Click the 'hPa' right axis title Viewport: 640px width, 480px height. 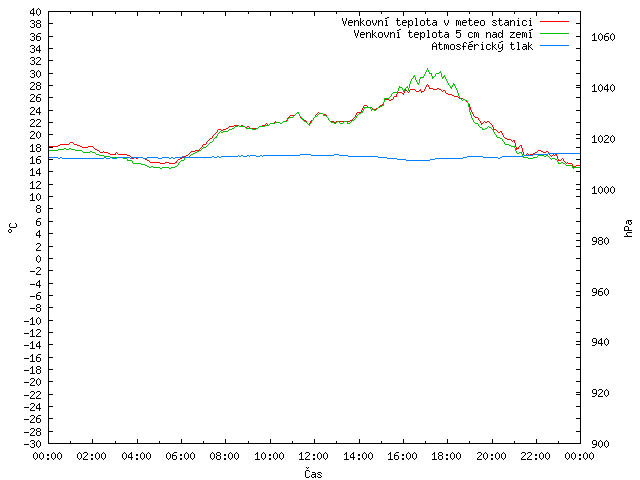point(628,228)
